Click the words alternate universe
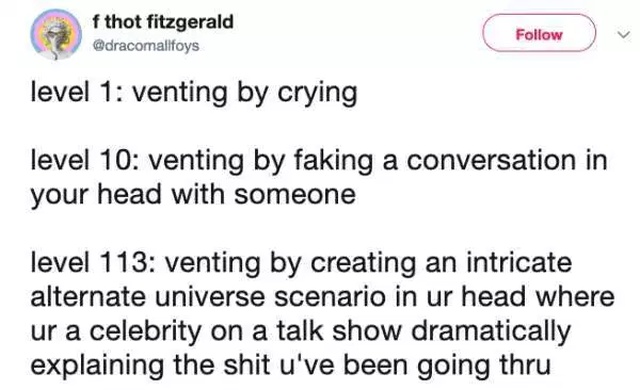Image resolution: width=640 pixels, height=390 pixels. coord(148,297)
